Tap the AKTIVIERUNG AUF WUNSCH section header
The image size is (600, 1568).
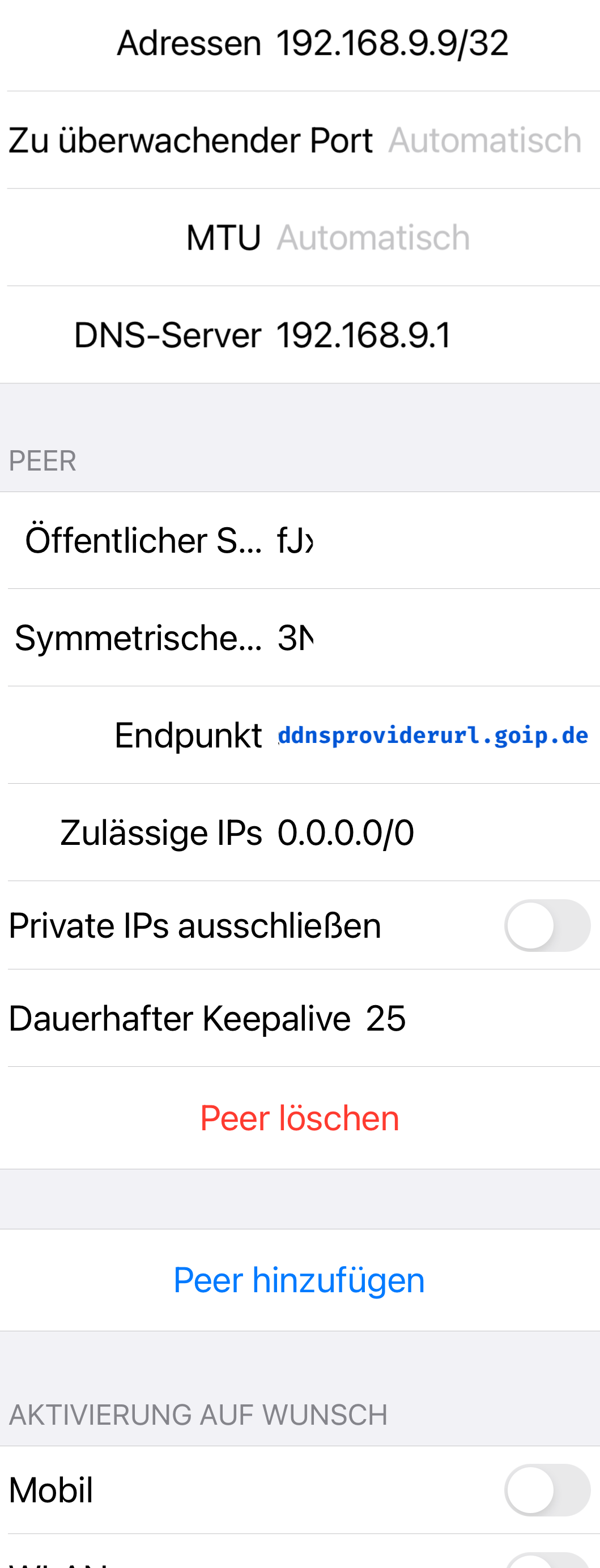(x=198, y=1415)
